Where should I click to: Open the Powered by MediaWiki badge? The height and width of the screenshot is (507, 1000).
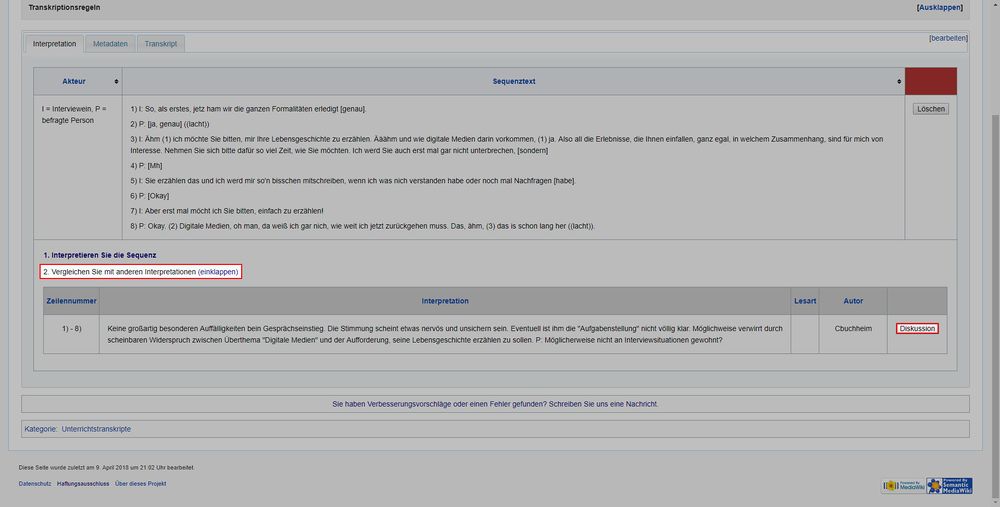(902, 486)
